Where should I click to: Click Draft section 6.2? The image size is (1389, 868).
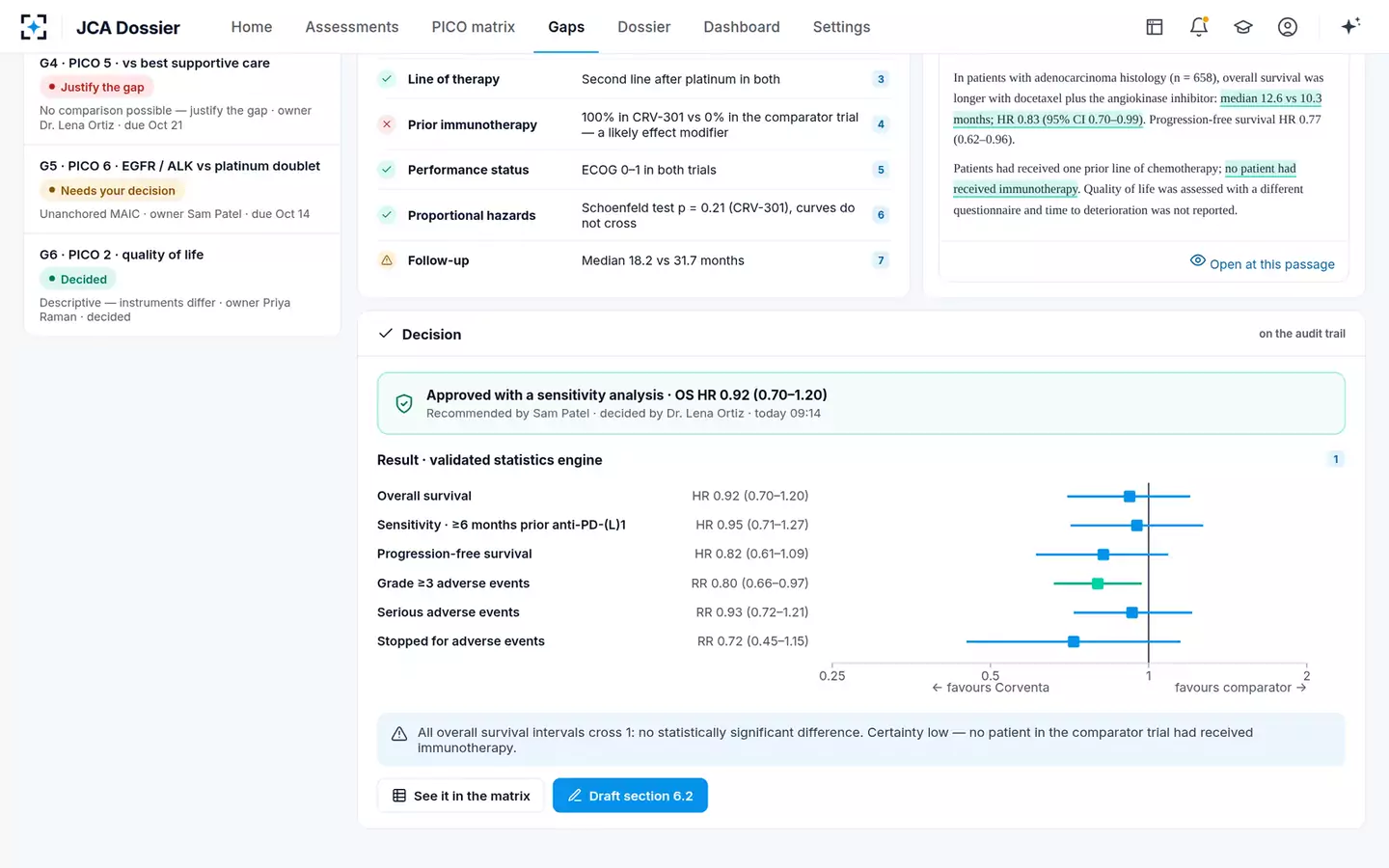click(x=630, y=796)
